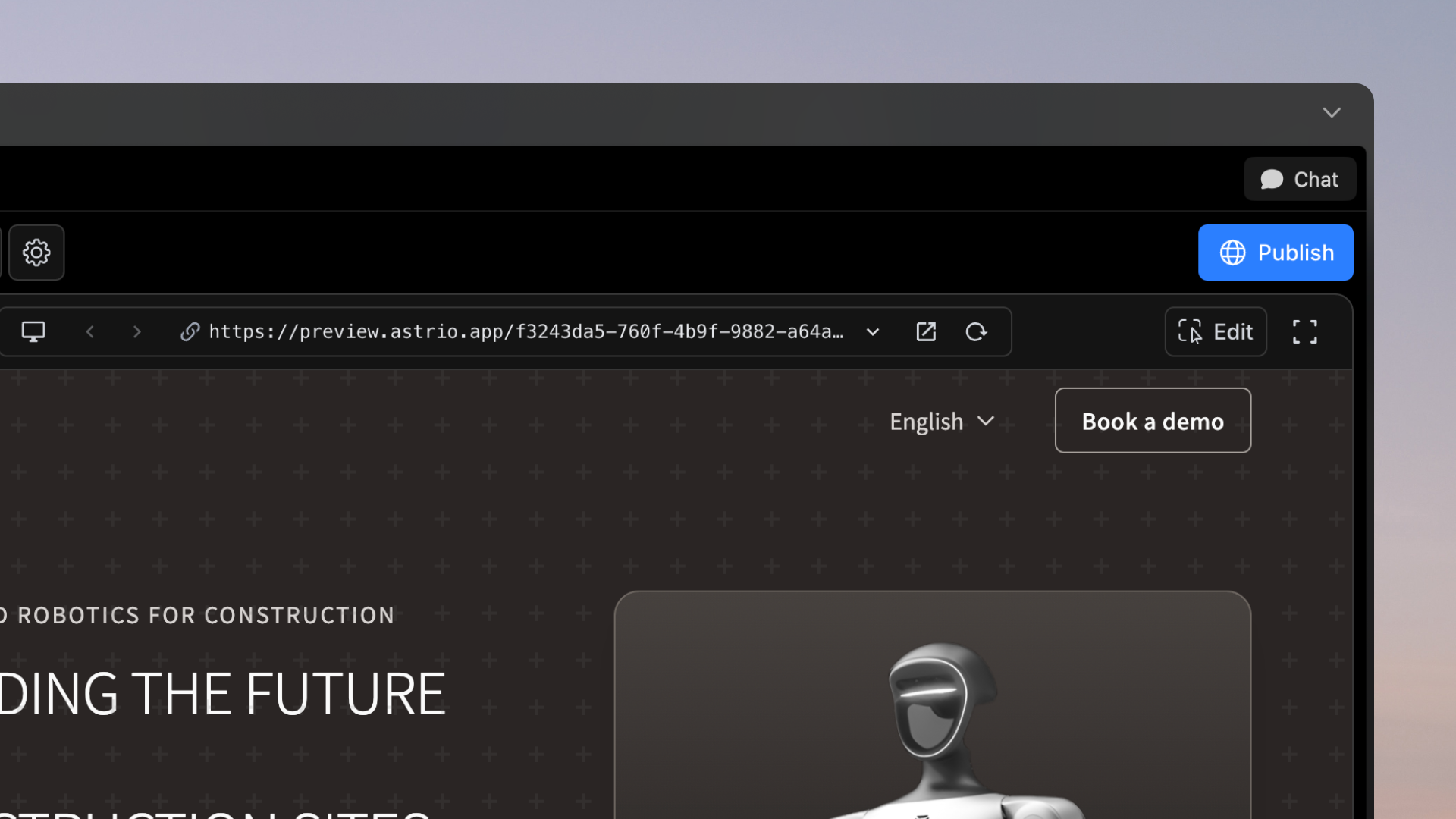Click the link icon beside the URL
The width and height of the screenshot is (1456, 819).
pyautogui.click(x=190, y=331)
